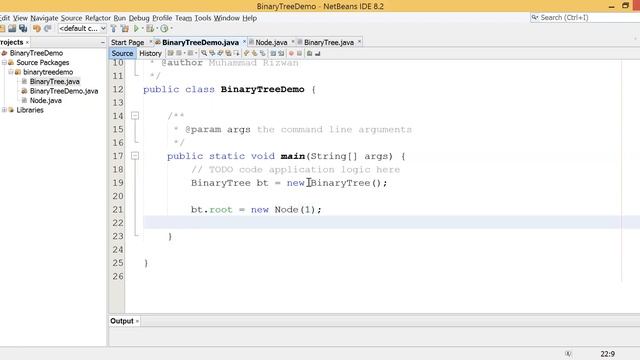This screenshot has height=360, width=640.
Task: Collapse the binarytreedemo package node
Action: (x=11, y=72)
